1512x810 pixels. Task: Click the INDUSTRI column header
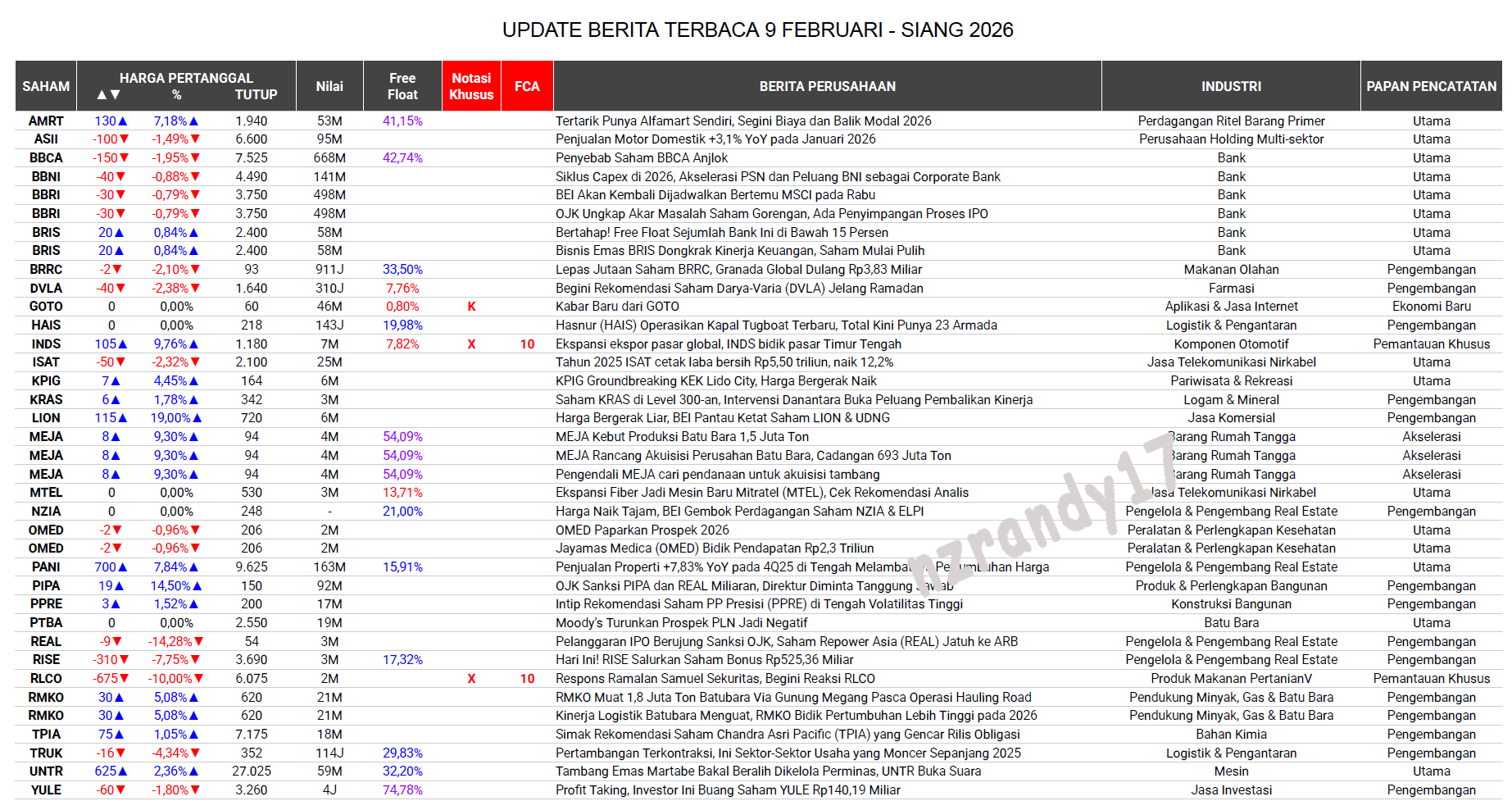(1231, 86)
